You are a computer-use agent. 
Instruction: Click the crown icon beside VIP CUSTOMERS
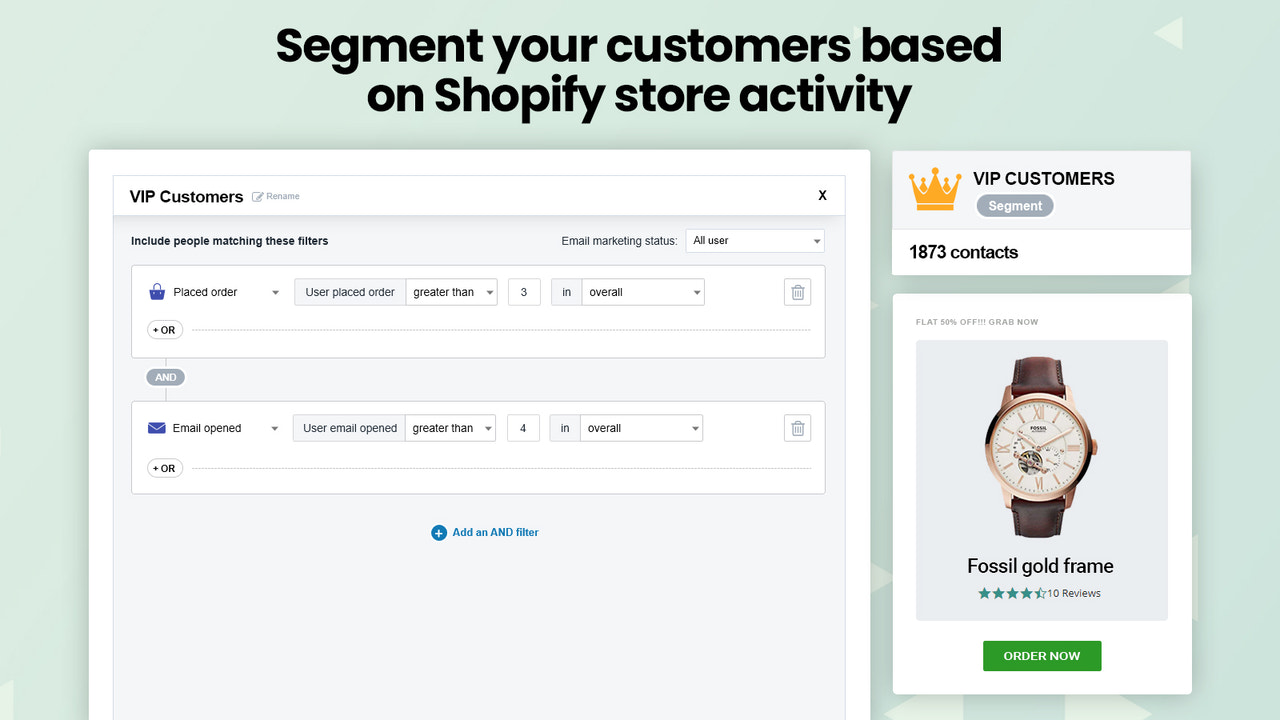tap(934, 188)
